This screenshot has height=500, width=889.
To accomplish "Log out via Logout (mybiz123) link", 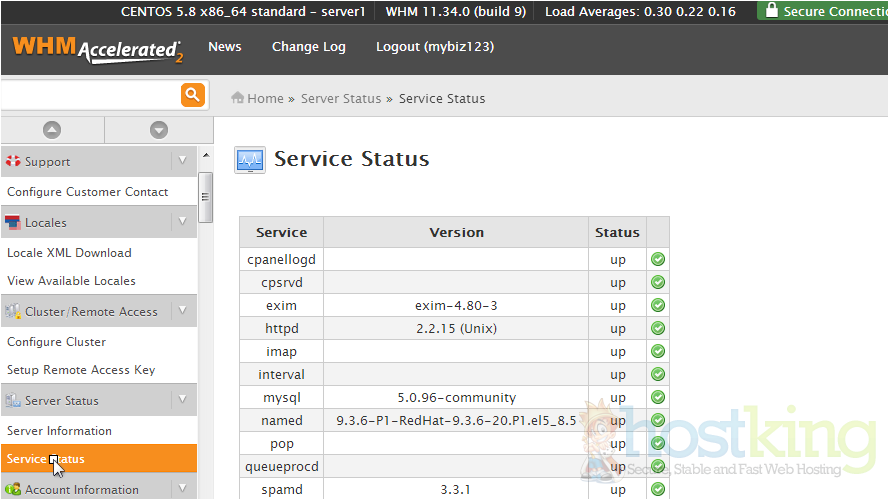I will click(434, 47).
